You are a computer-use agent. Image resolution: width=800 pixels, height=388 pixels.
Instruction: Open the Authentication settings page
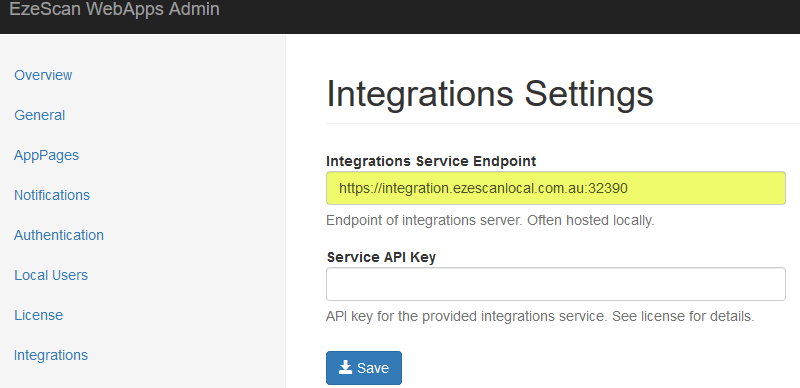pos(59,235)
